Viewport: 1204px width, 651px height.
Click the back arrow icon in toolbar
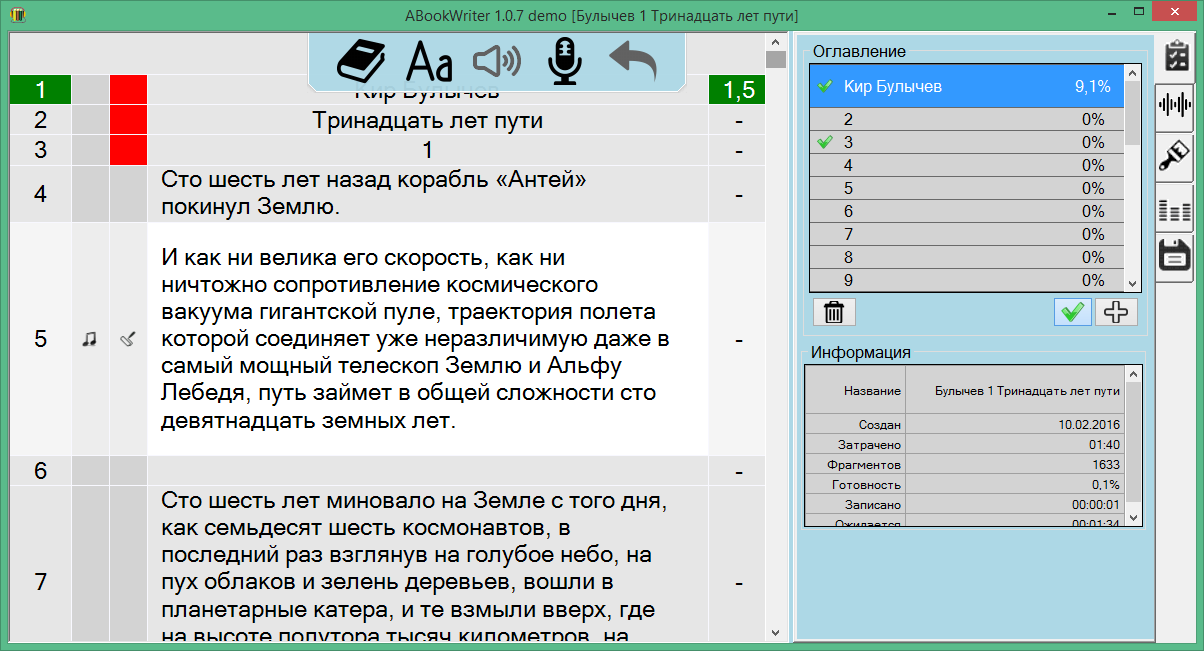coord(633,61)
